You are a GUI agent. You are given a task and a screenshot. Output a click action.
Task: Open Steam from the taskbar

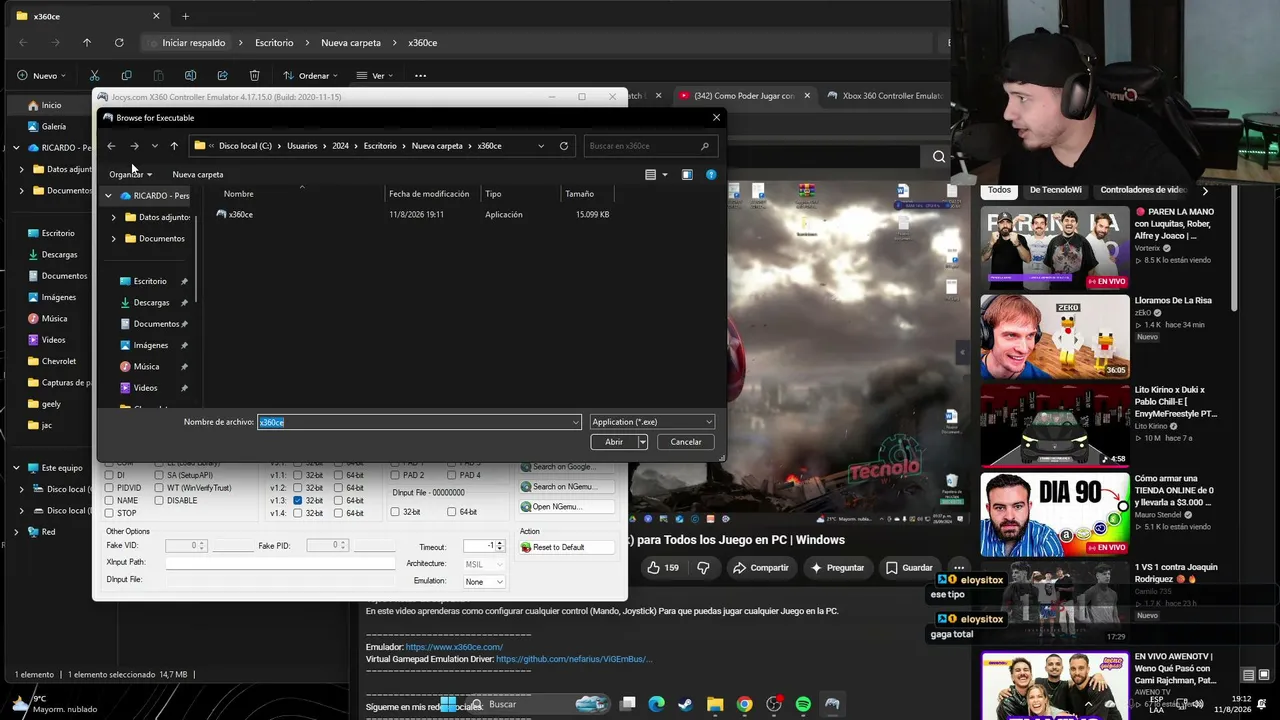(686, 704)
